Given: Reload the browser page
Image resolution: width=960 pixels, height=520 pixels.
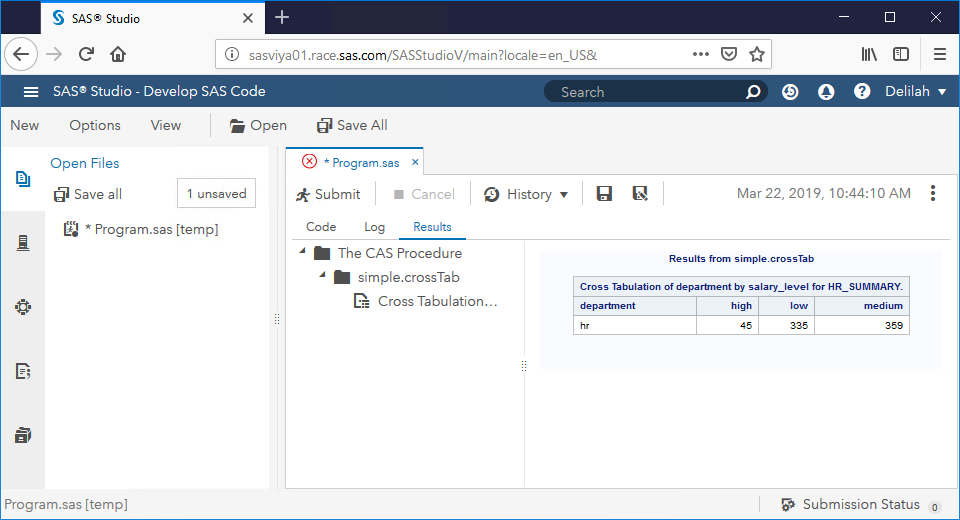Looking at the screenshot, I should [x=86, y=55].
